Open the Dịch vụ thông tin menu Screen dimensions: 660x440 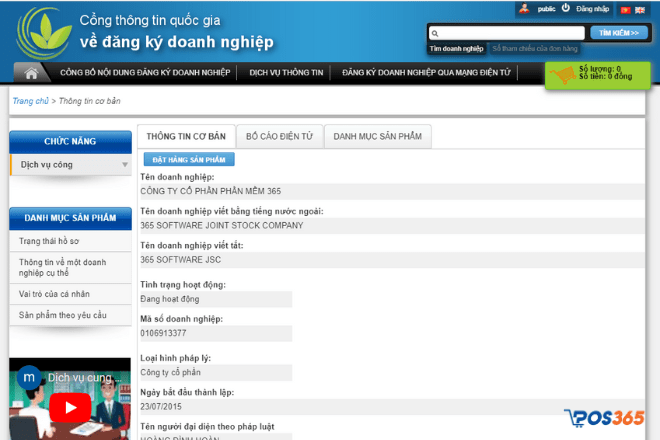tap(286, 72)
